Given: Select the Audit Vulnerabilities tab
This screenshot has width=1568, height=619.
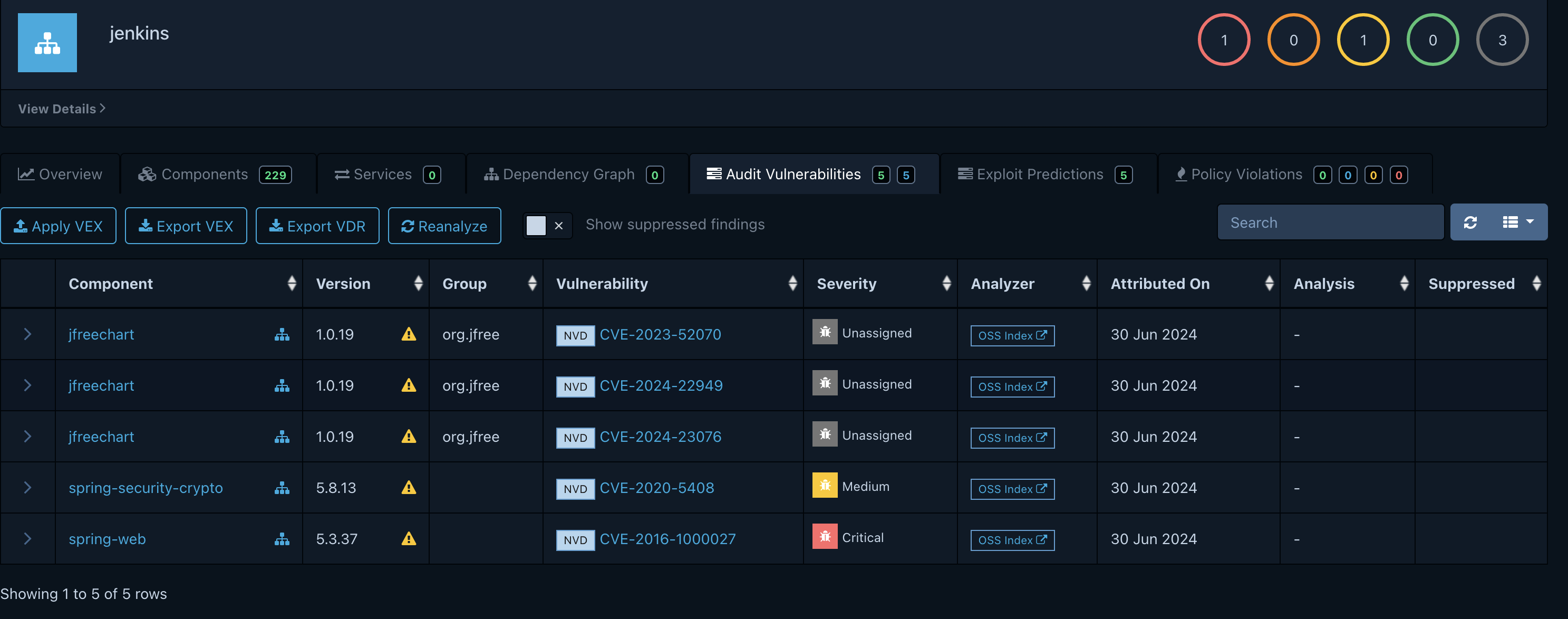Looking at the screenshot, I should pos(814,175).
